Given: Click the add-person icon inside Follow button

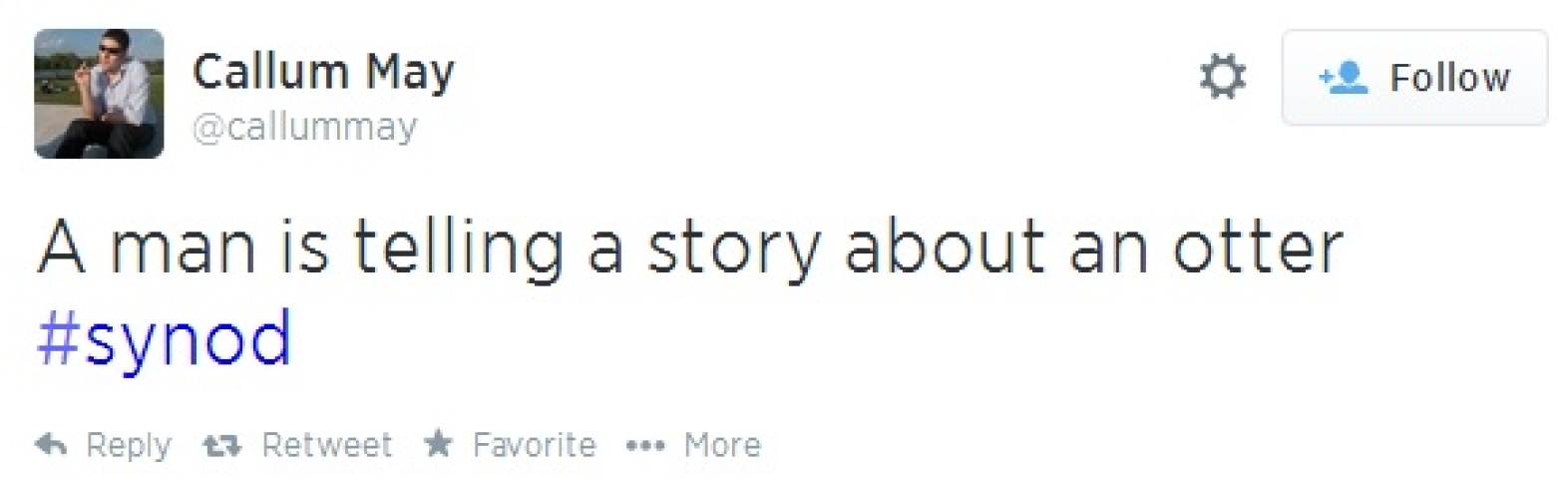Looking at the screenshot, I should coord(1343,78).
